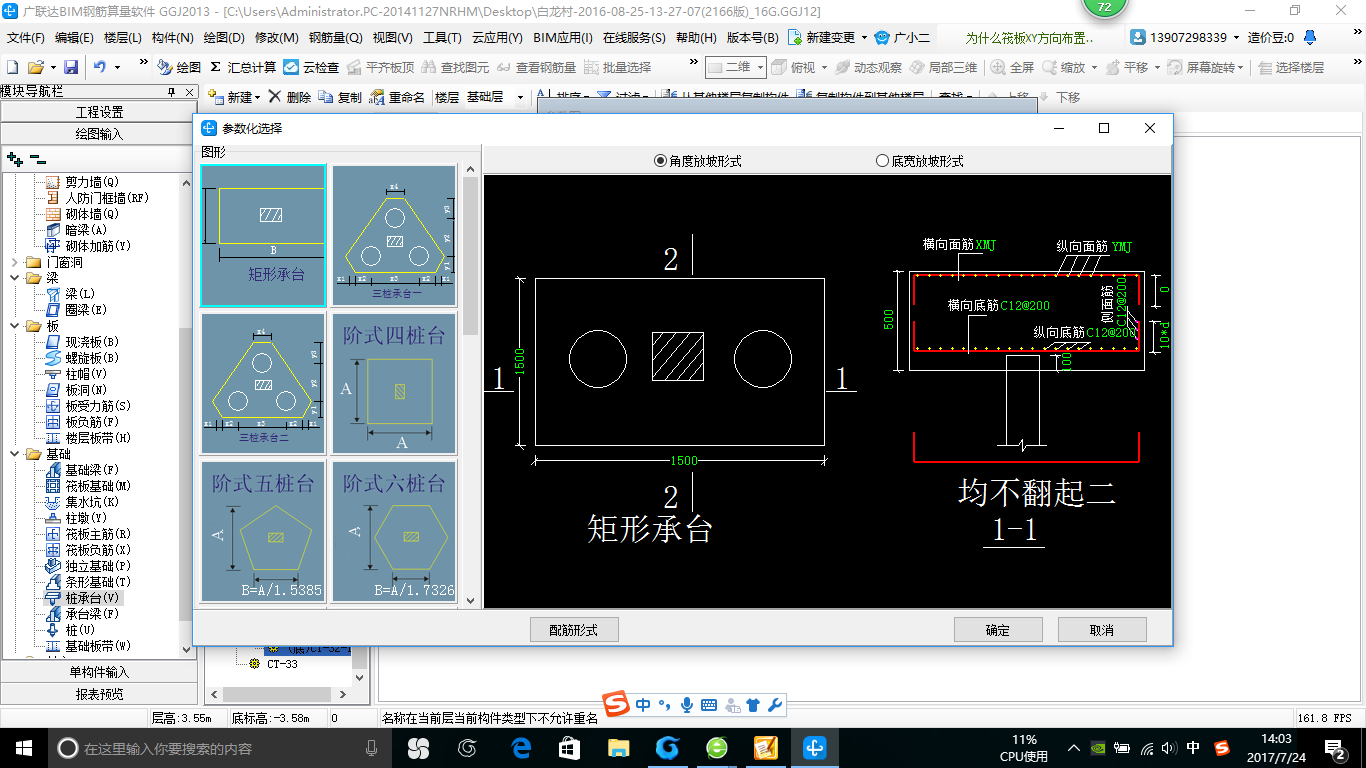Click the 全屏 full screen tool
Viewport: 1366px width, 768px height.
point(1012,67)
